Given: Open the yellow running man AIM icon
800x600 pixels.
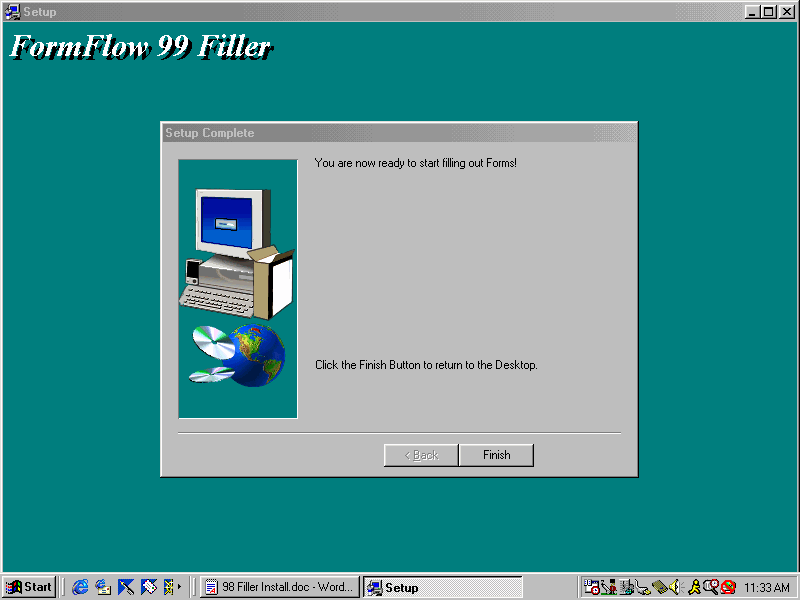Looking at the screenshot, I should tap(694, 587).
